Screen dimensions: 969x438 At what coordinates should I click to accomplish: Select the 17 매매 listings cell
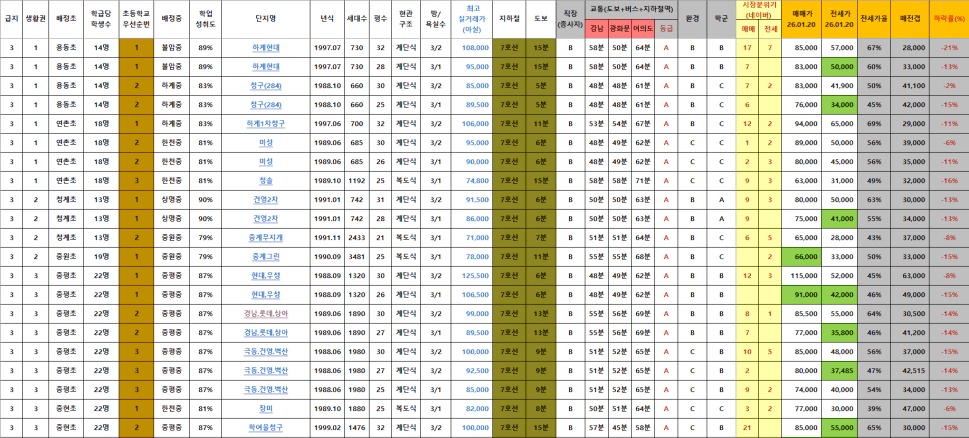point(747,48)
